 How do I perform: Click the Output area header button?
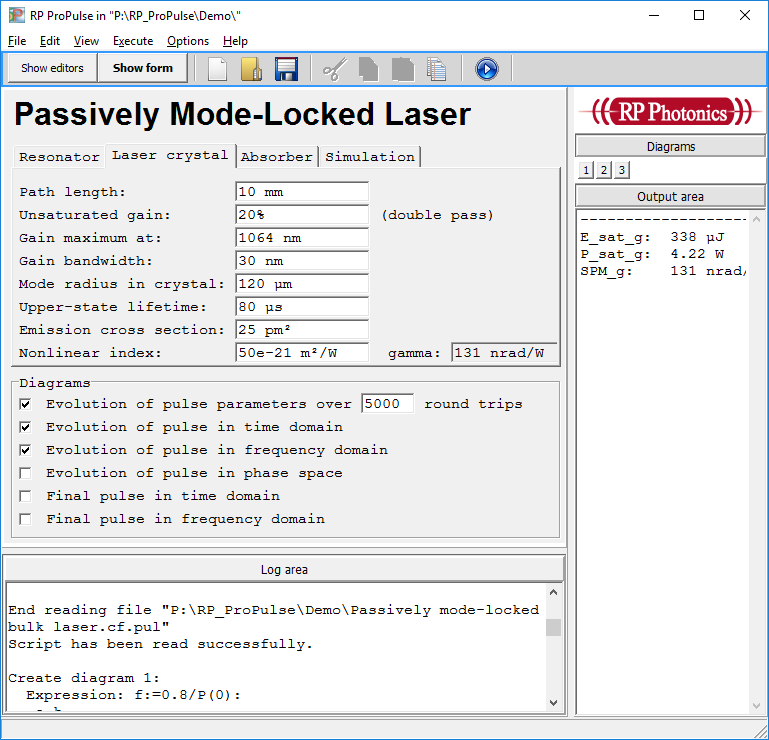coord(670,197)
